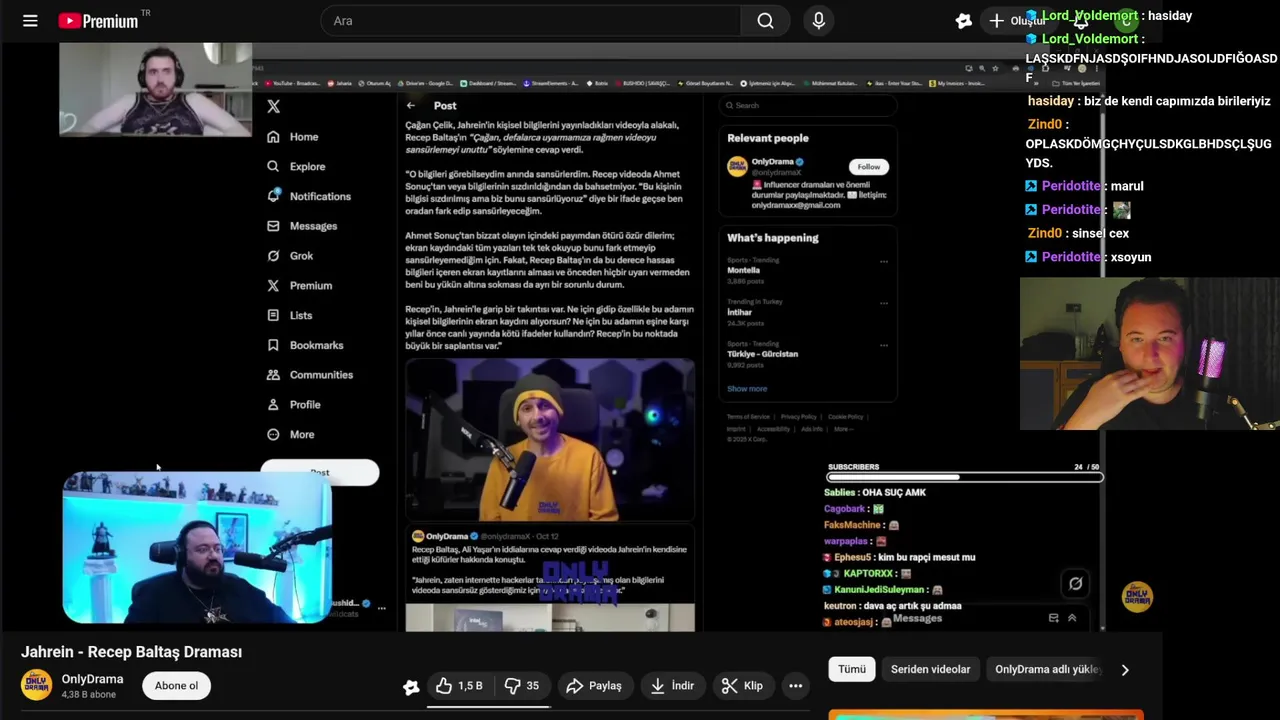Open OnlyDrama avatar under Relevant people

coord(737,167)
